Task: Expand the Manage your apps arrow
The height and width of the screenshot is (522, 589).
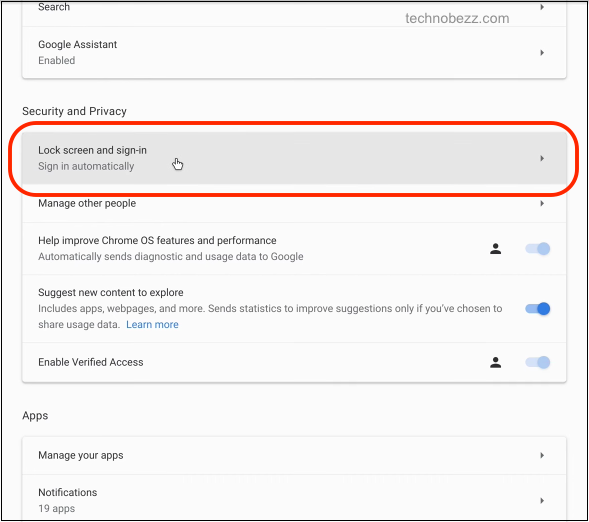Action: (x=542, y=456)
